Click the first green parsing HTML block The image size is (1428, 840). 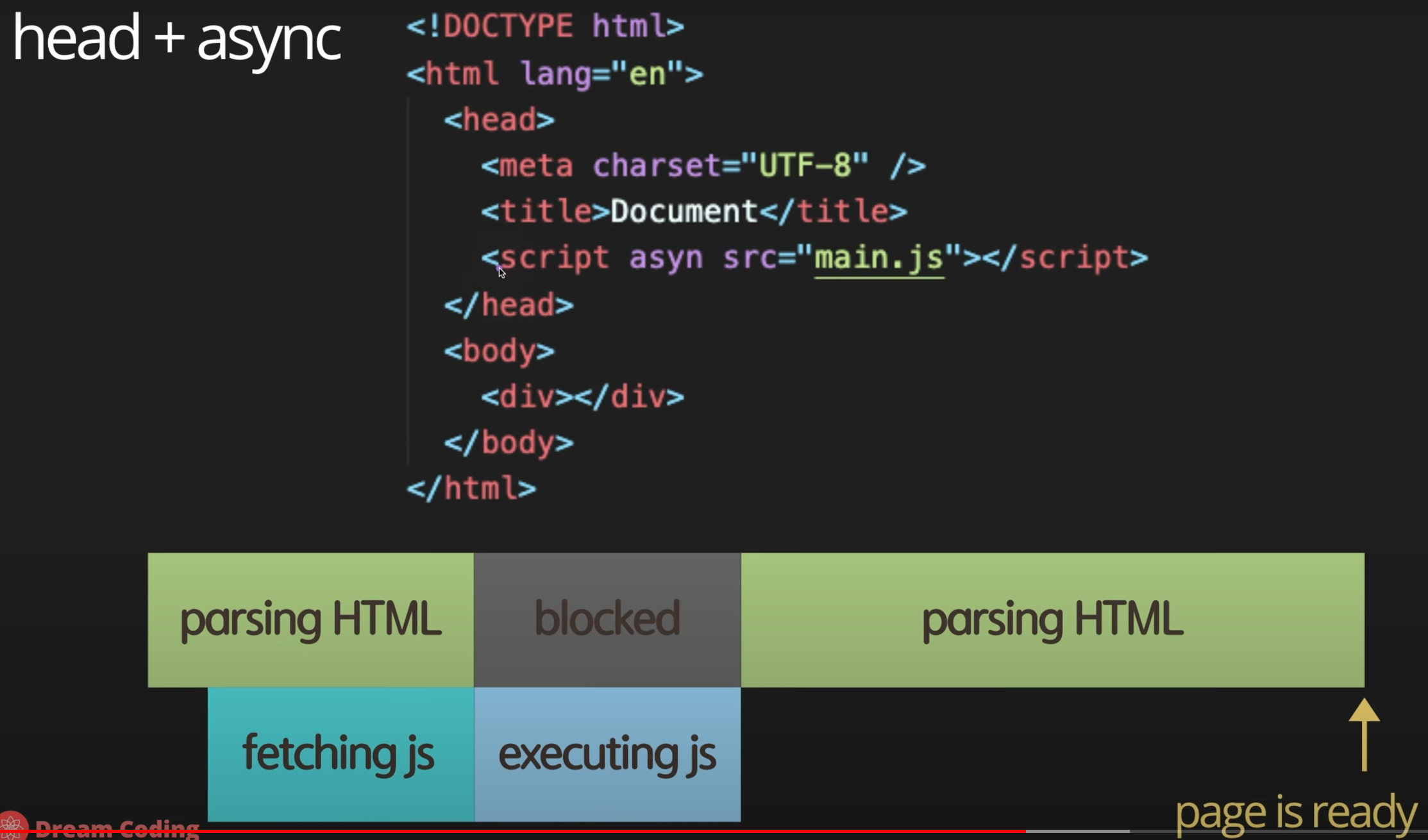click(x=310, y=619)
